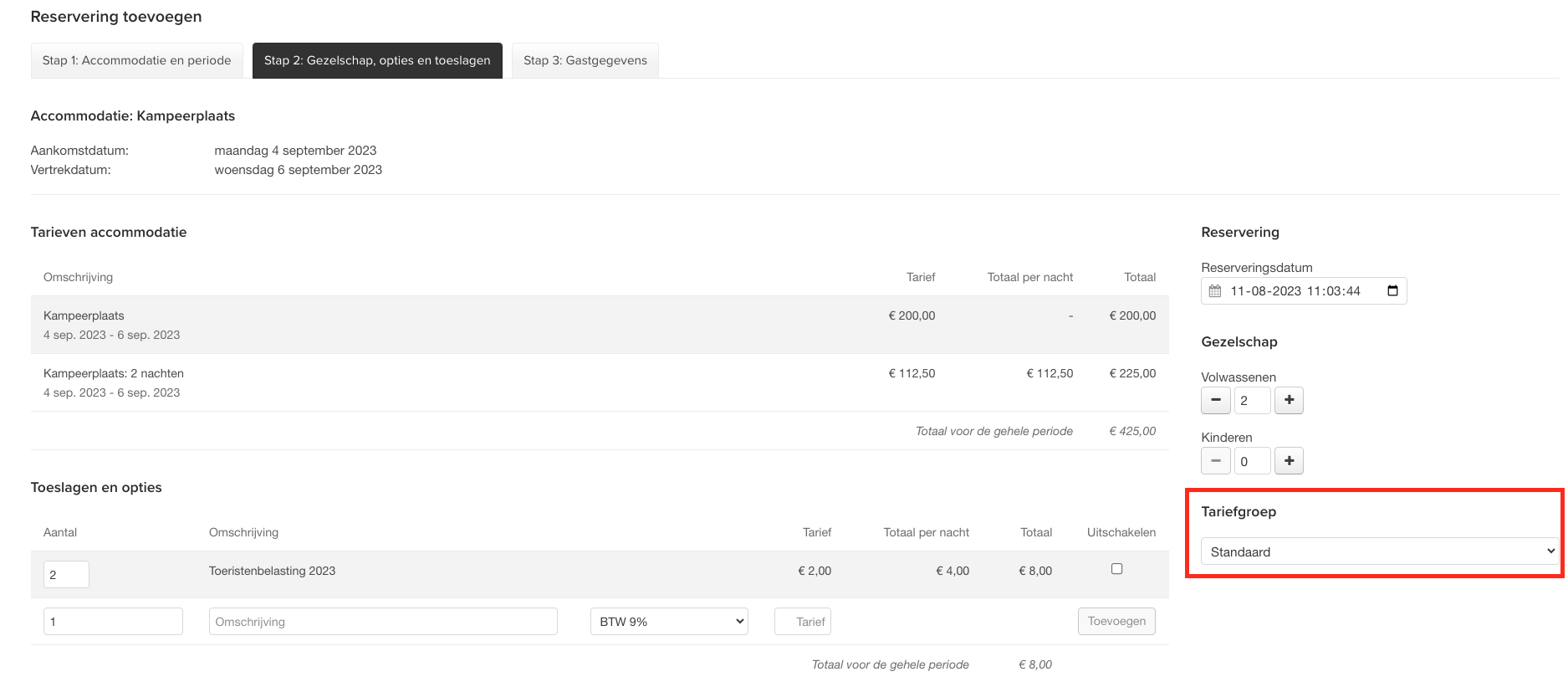Image resolution: width=1568 pixels, height=682 pixels.
Task: Select Stap 2: Gezelschap, opties en toeslagen tab
Action: 377,60
